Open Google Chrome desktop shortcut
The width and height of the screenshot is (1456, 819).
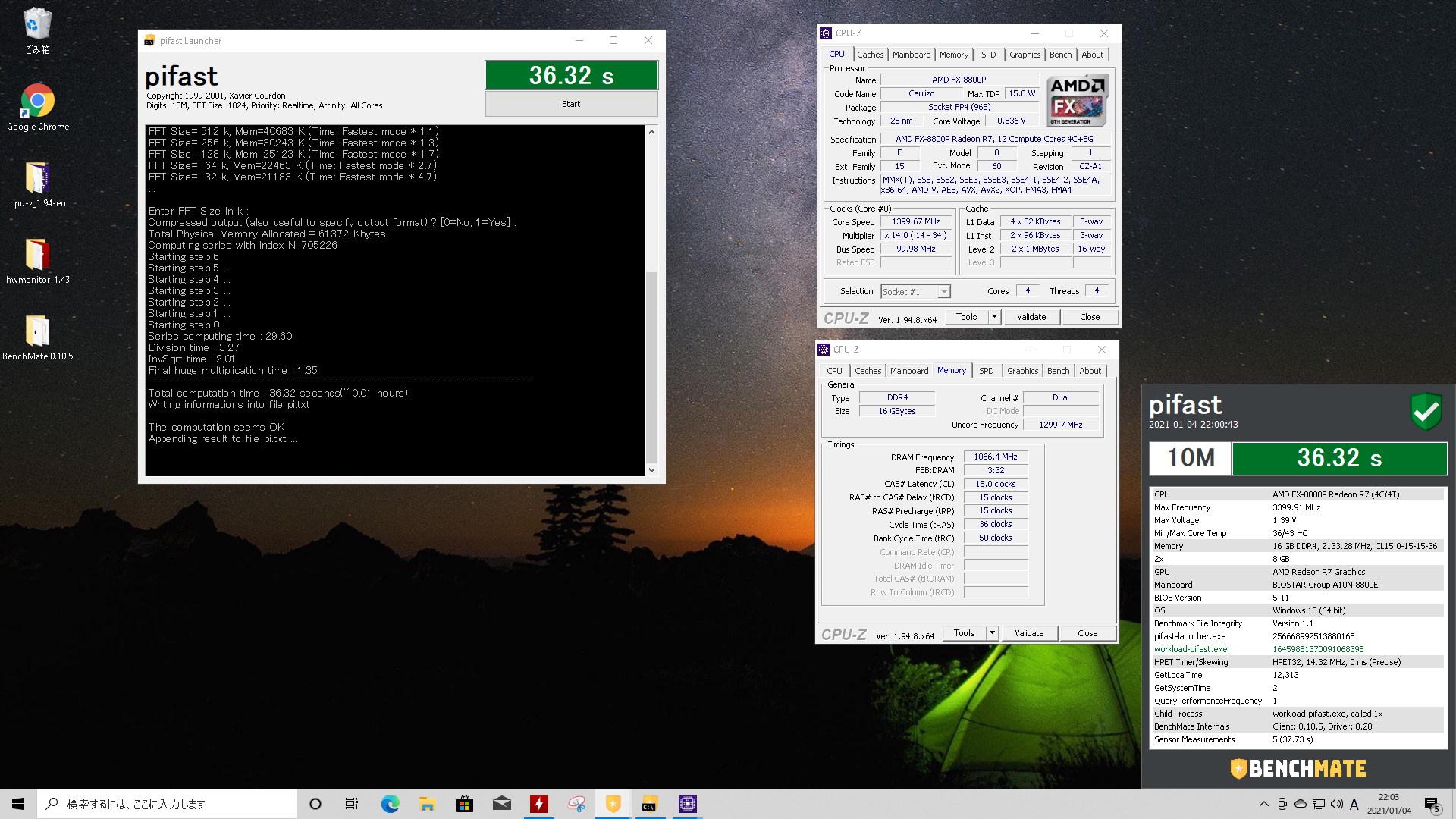coord(37,108)
